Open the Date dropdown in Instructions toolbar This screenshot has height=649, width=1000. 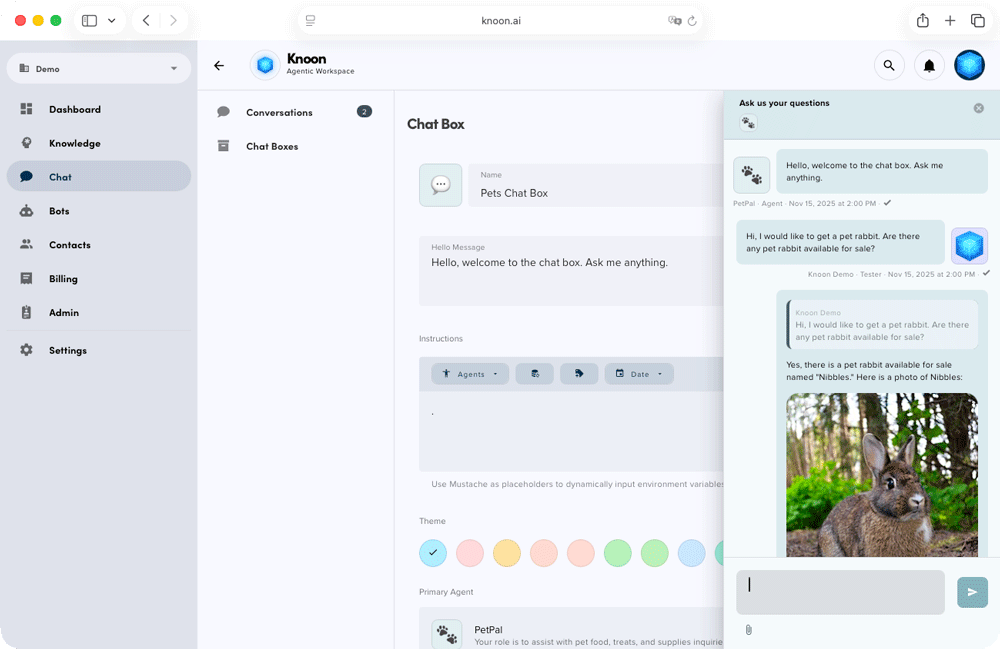coord(639,373)
